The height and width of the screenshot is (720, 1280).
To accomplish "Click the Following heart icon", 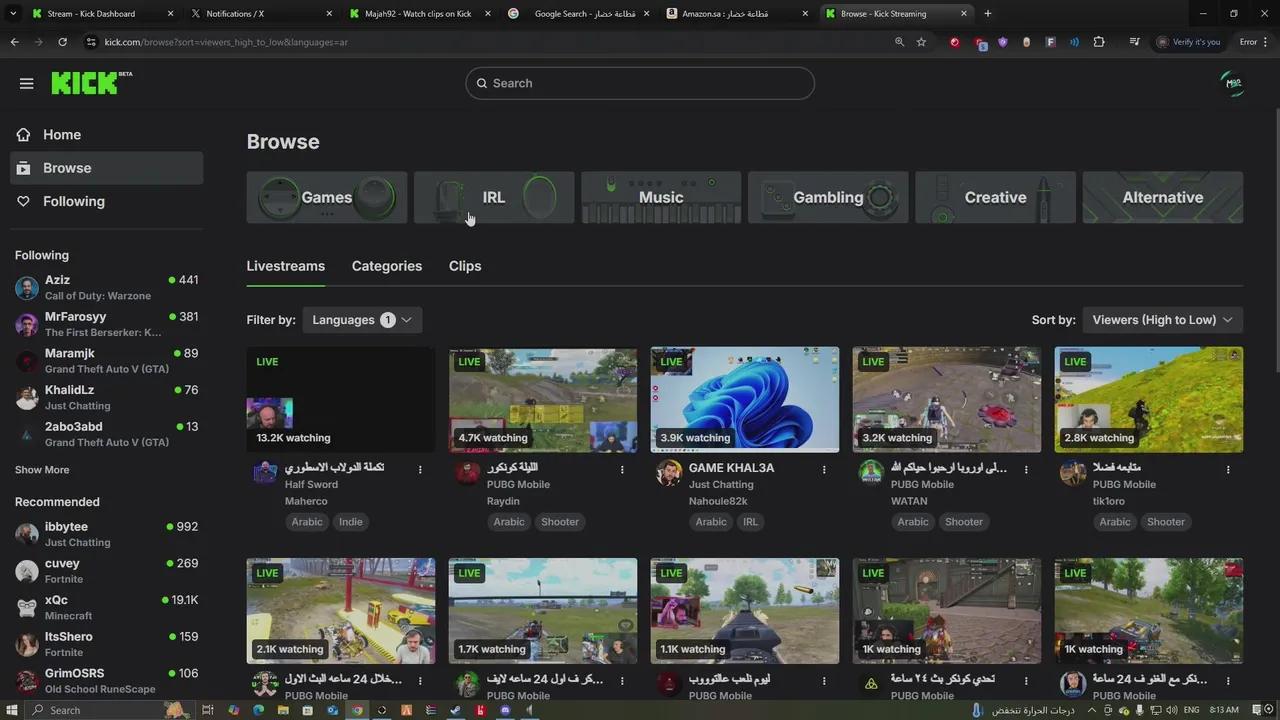I will [x=23, y=201].
